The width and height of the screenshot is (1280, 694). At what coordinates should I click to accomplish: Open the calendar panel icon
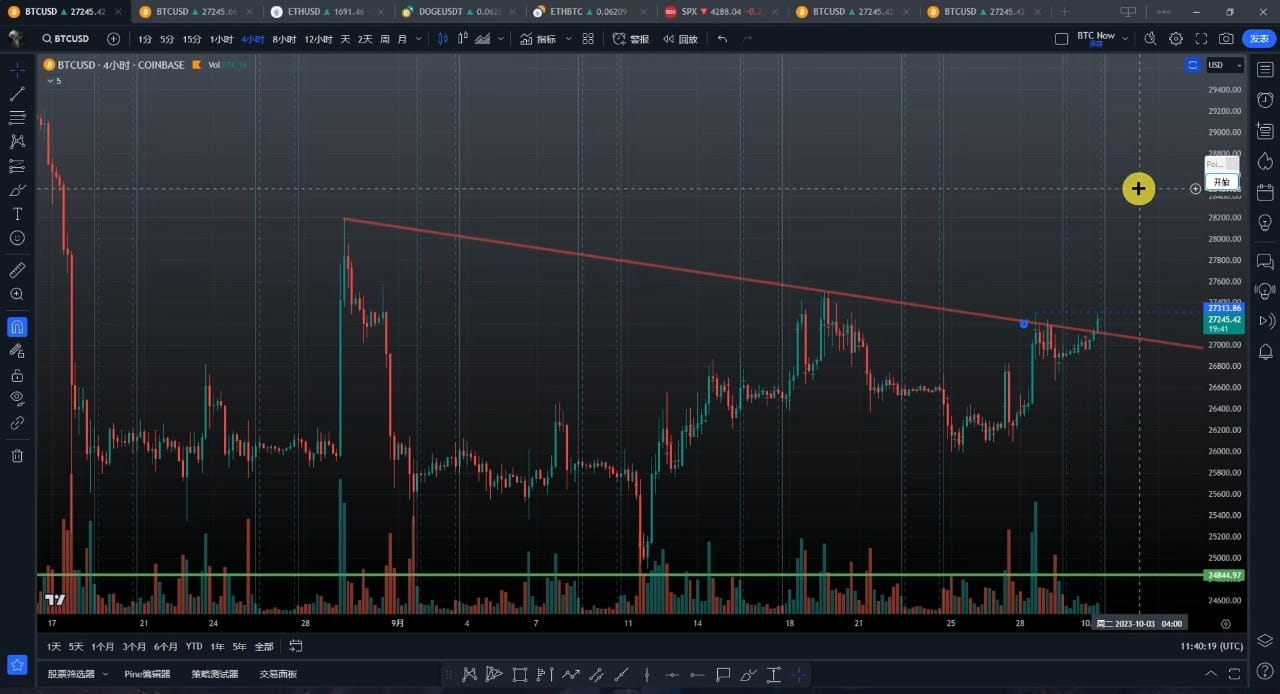tap(1265, 192)
